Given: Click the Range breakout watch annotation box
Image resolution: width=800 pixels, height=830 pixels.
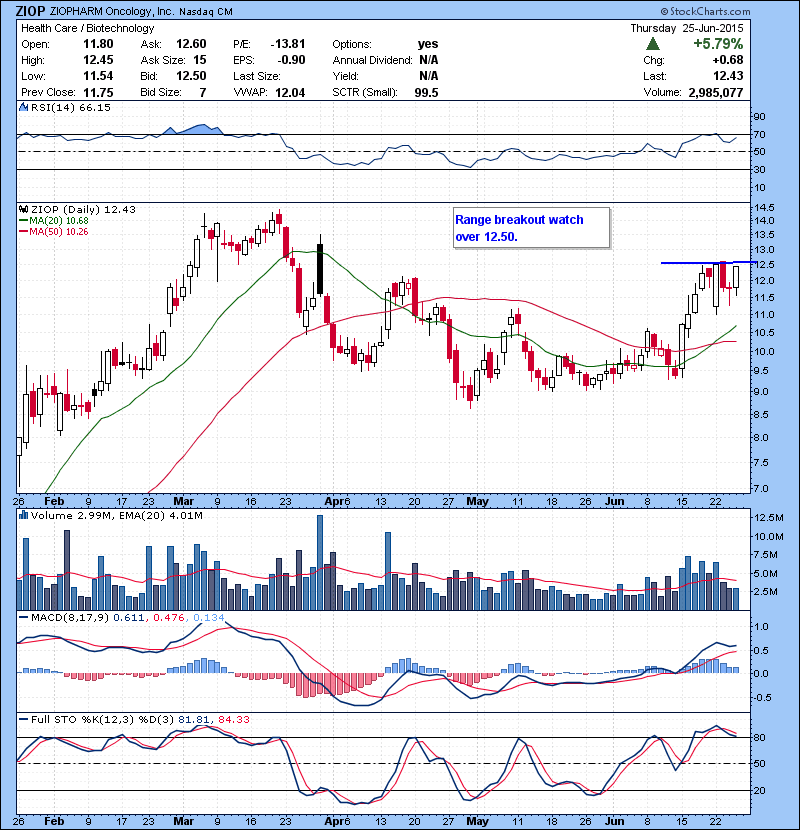Looking at the screenshot, I should pyautogui.click(x=532, y=228).
